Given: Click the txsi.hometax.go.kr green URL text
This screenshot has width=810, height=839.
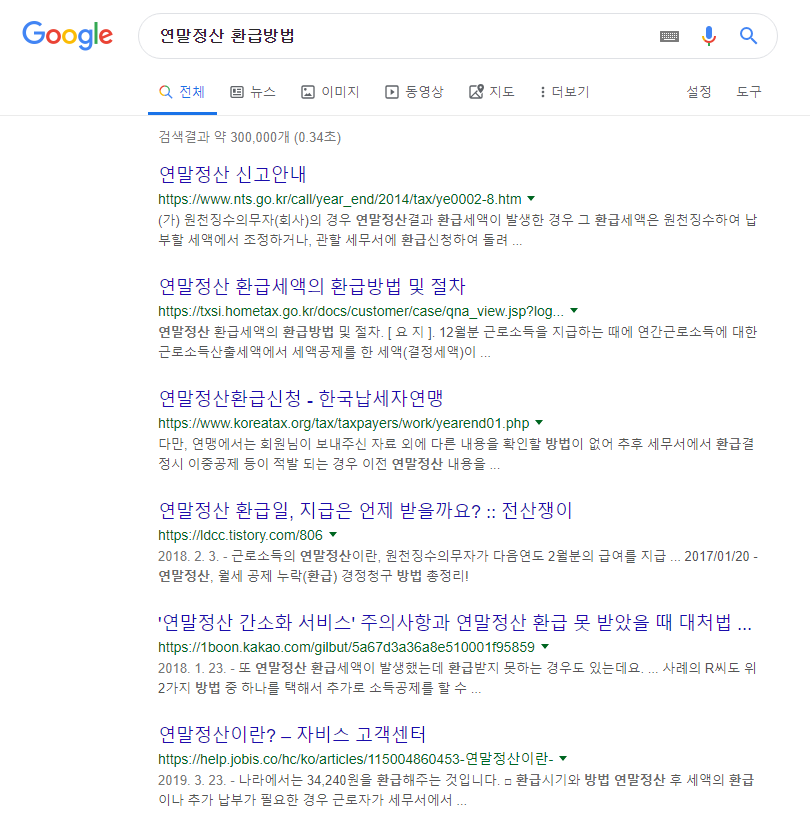Looking at the screenshot, I should [361, 311].
